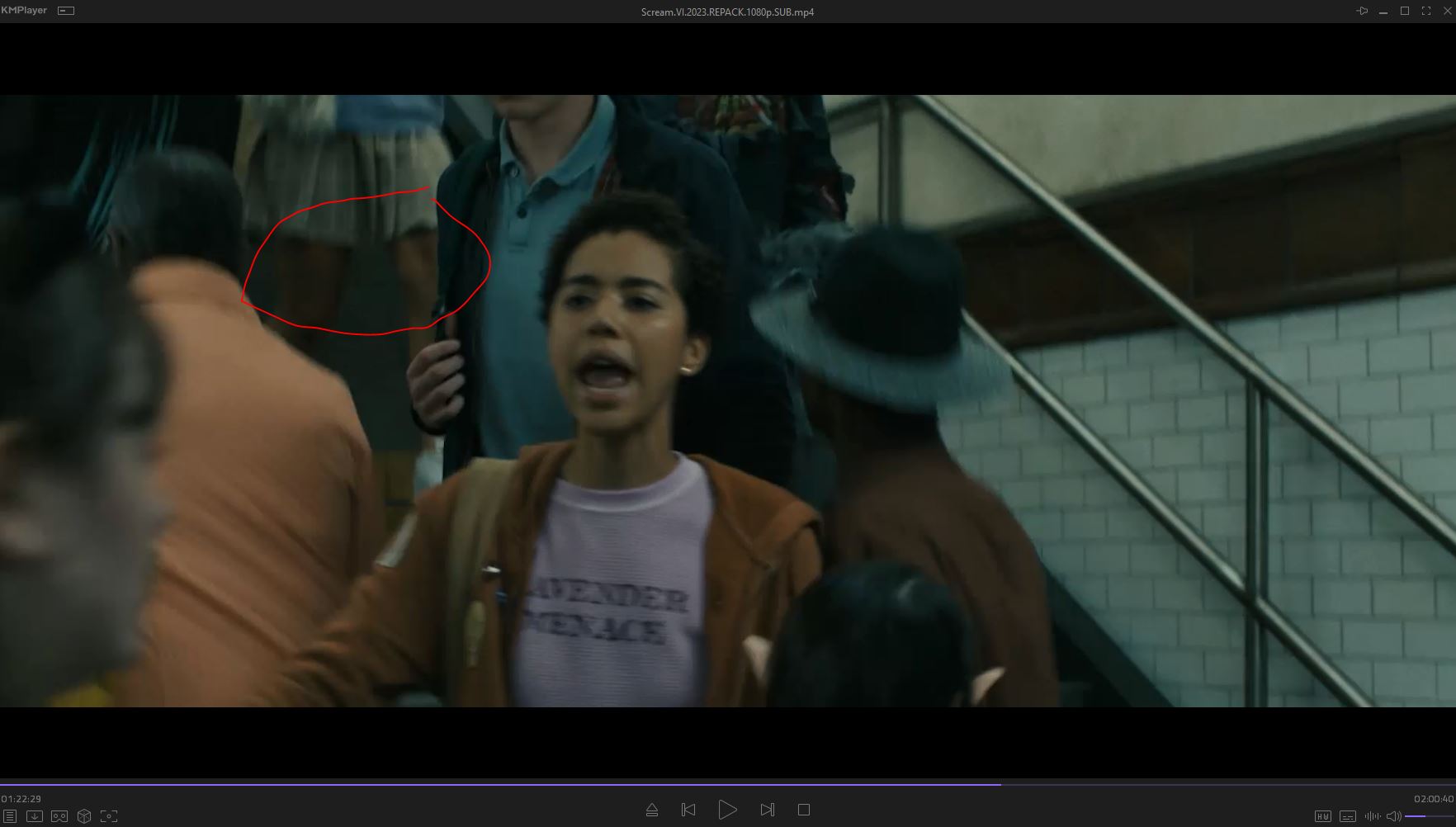
Task: Pin the player window on top
Action: (x=1362, y=11)
